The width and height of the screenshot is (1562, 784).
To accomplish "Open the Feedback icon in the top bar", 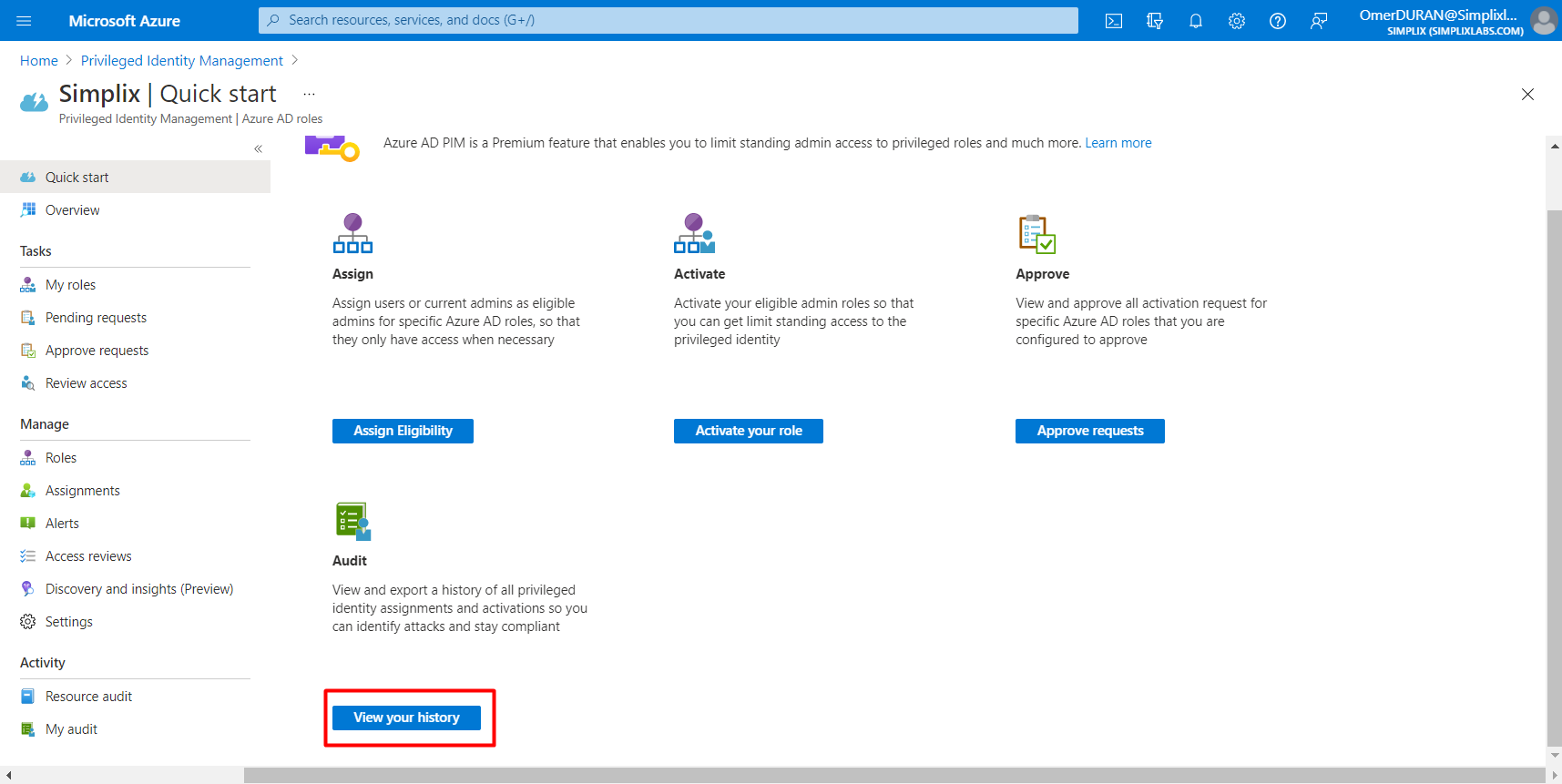I will [x=1319, y=21].
